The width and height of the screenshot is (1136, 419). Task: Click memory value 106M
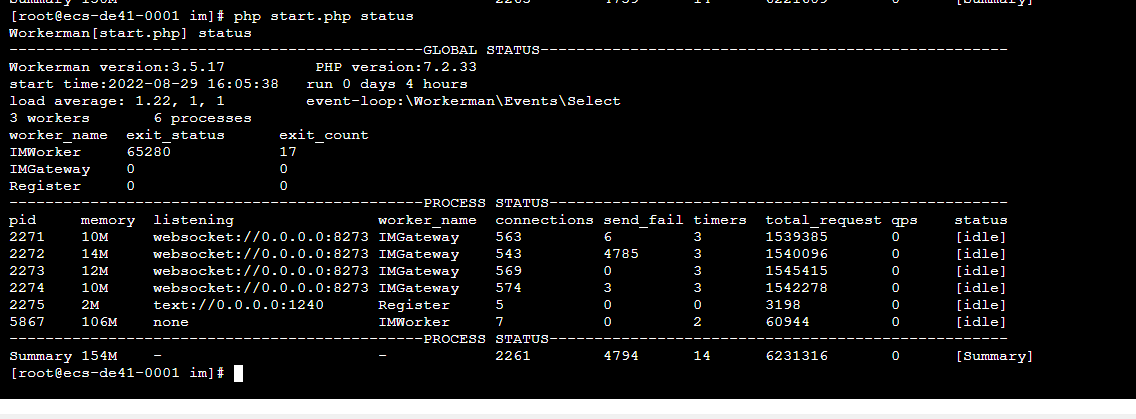(99, 322)
